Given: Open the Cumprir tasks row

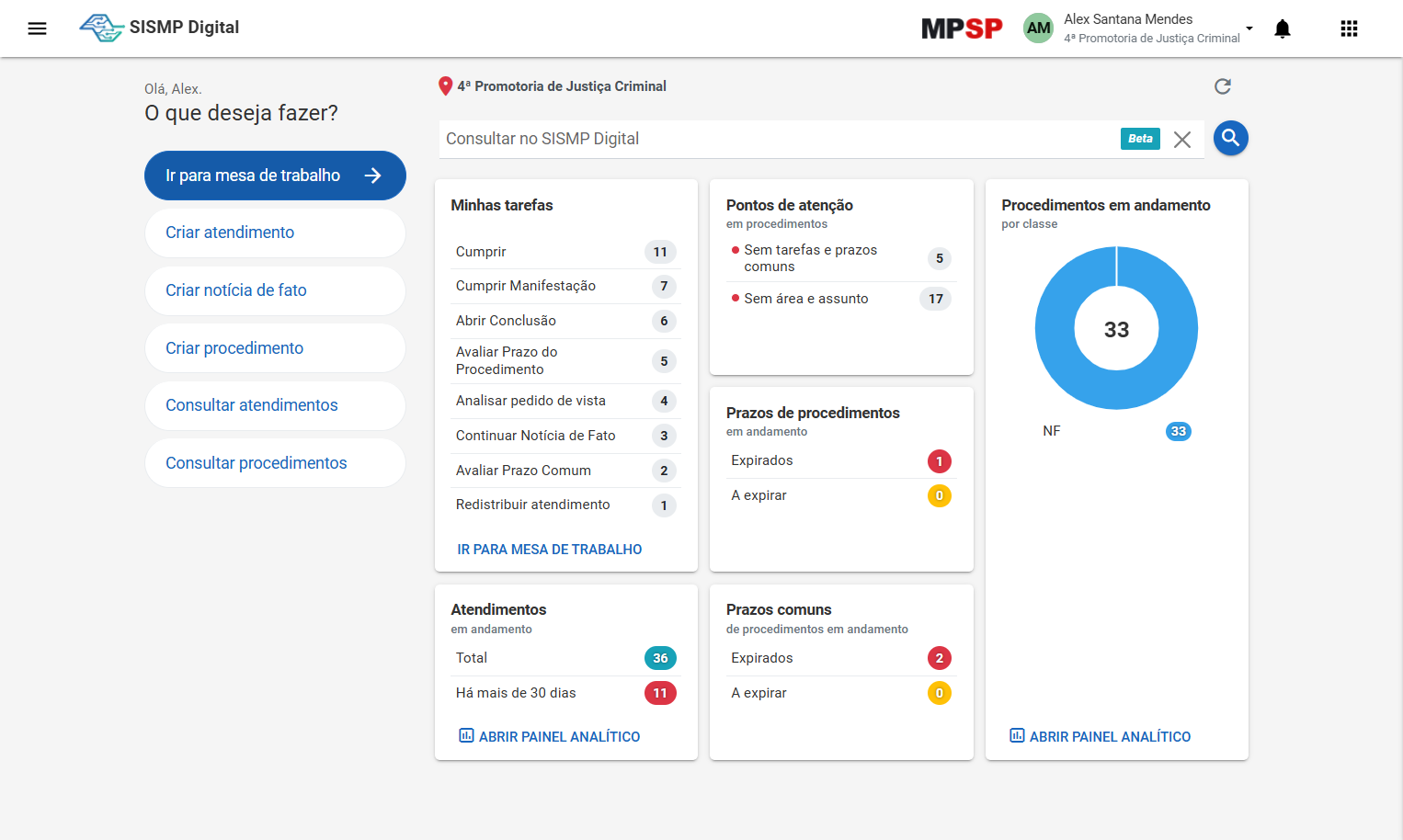Looking at the screenshot, I should (x=565, y=252).
